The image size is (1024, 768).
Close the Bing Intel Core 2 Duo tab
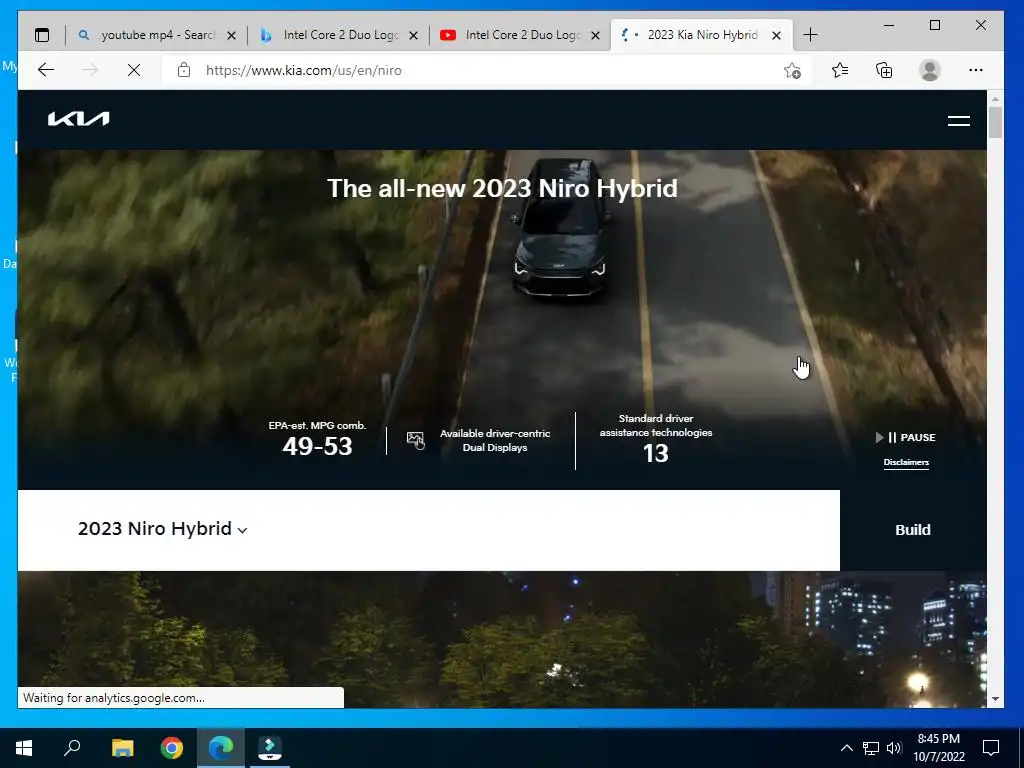click(413, 36)
